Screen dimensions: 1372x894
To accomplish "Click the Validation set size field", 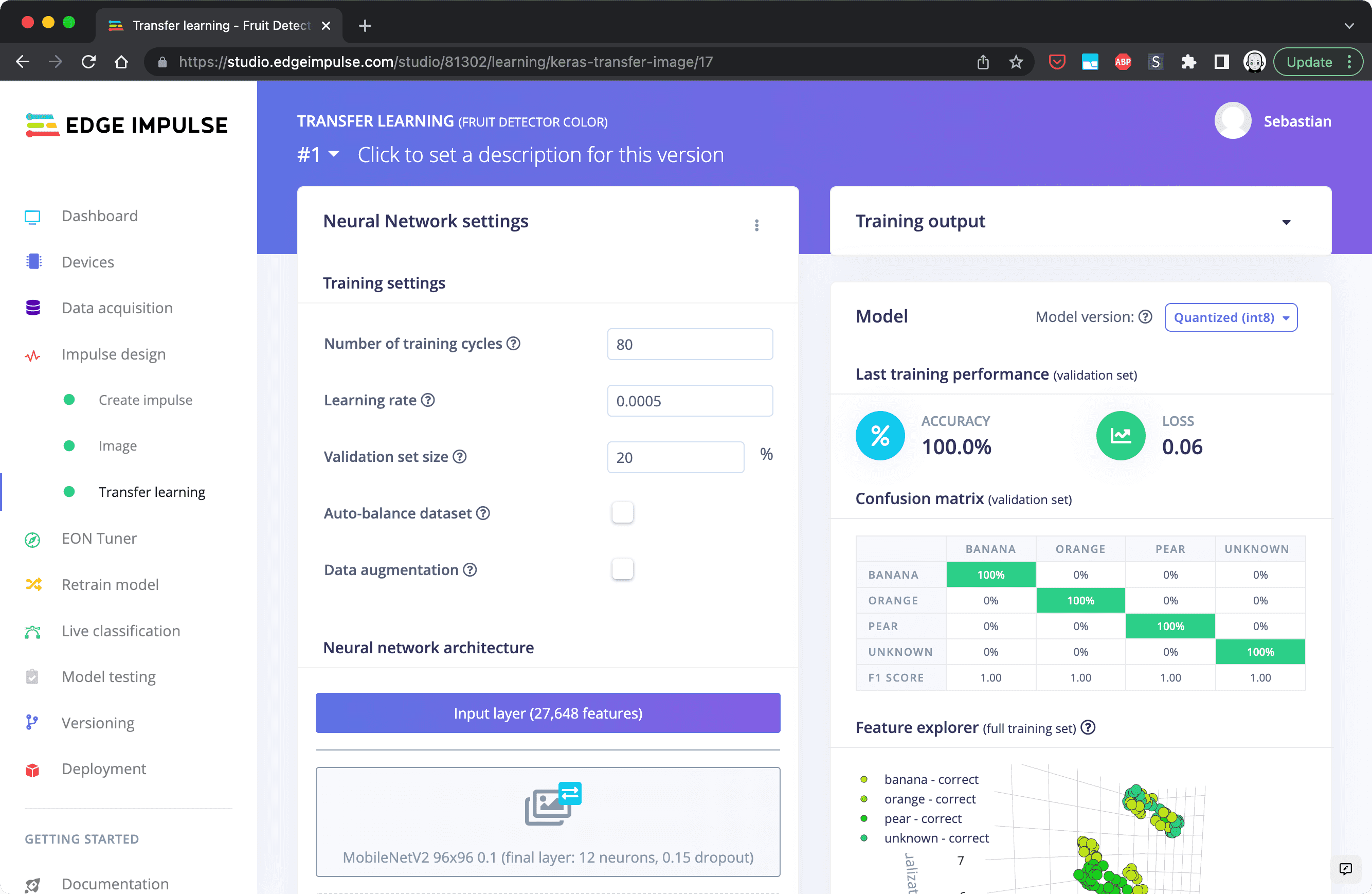I will [675, 457].
